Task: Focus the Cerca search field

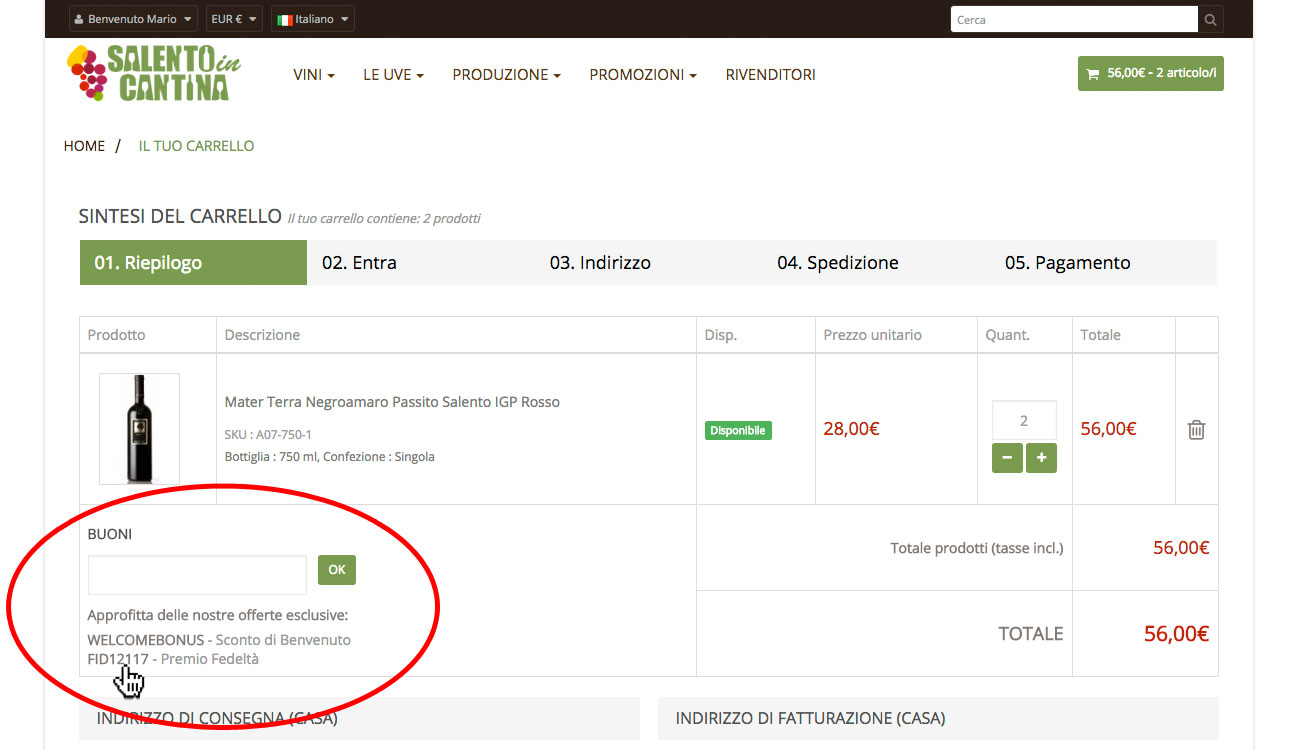Action: (1073, 19)
